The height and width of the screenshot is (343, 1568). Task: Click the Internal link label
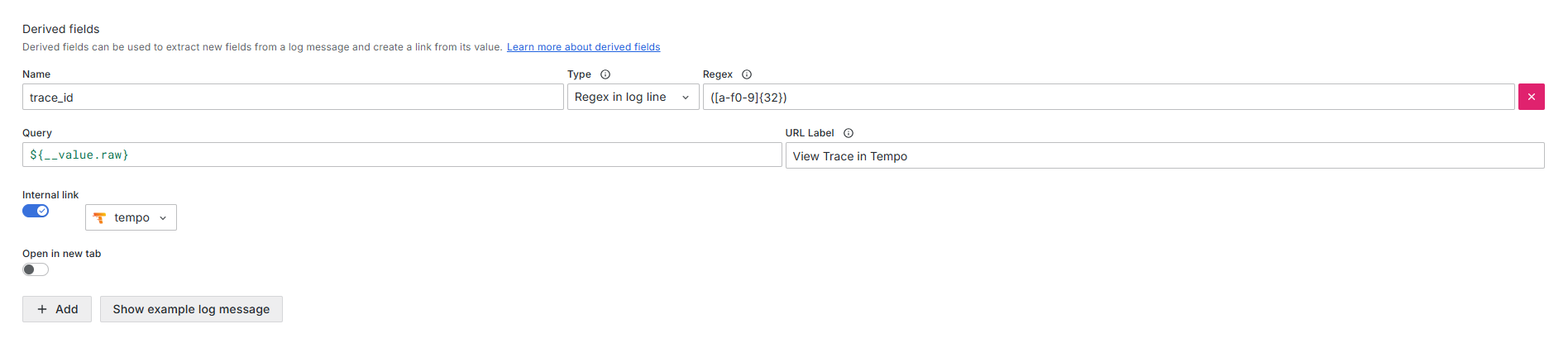pyautogui.click(x=50, y=195)
